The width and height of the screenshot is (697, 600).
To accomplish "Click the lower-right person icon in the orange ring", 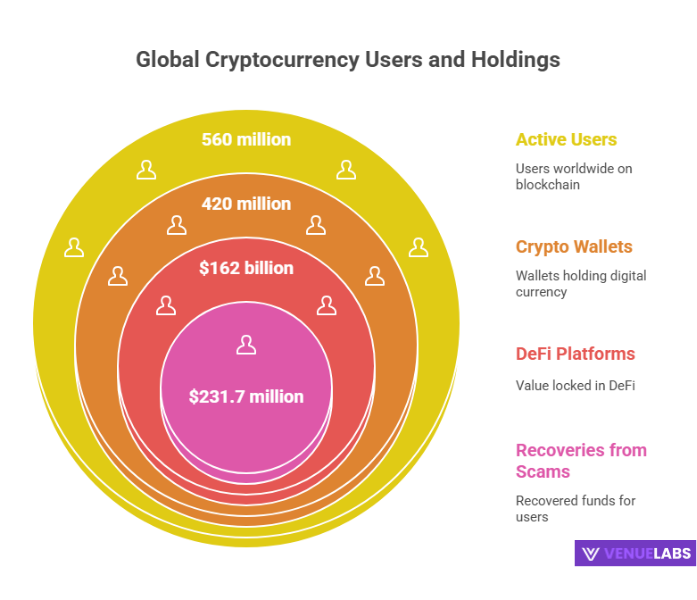I will (x=375, y=276).
